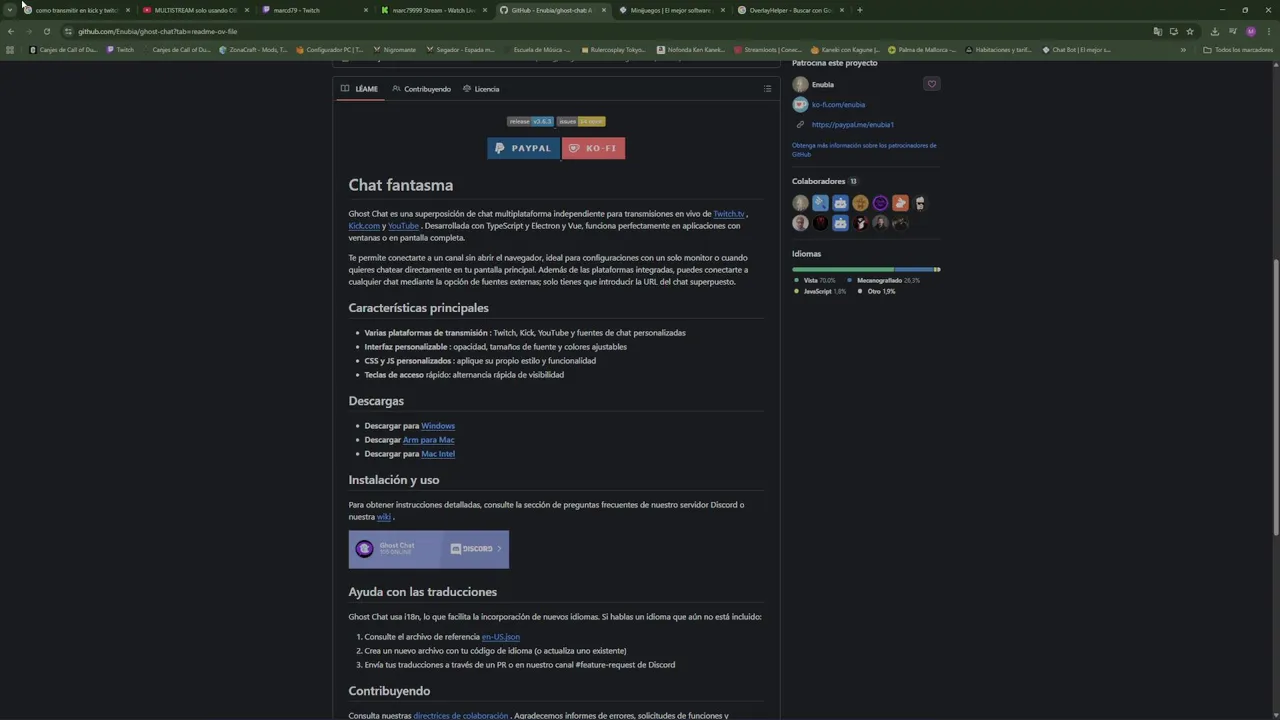Expand hidden bookmarks with double chevron
Viewport: 1280px width, 720px height.
[x=1183, y=49]
